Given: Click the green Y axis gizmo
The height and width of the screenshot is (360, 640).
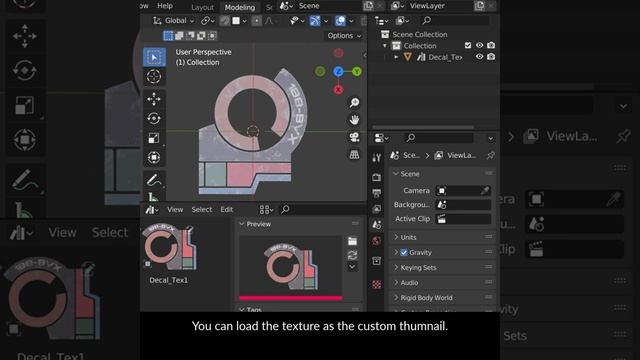Looking at the screenshot, I should pos(357,72).
